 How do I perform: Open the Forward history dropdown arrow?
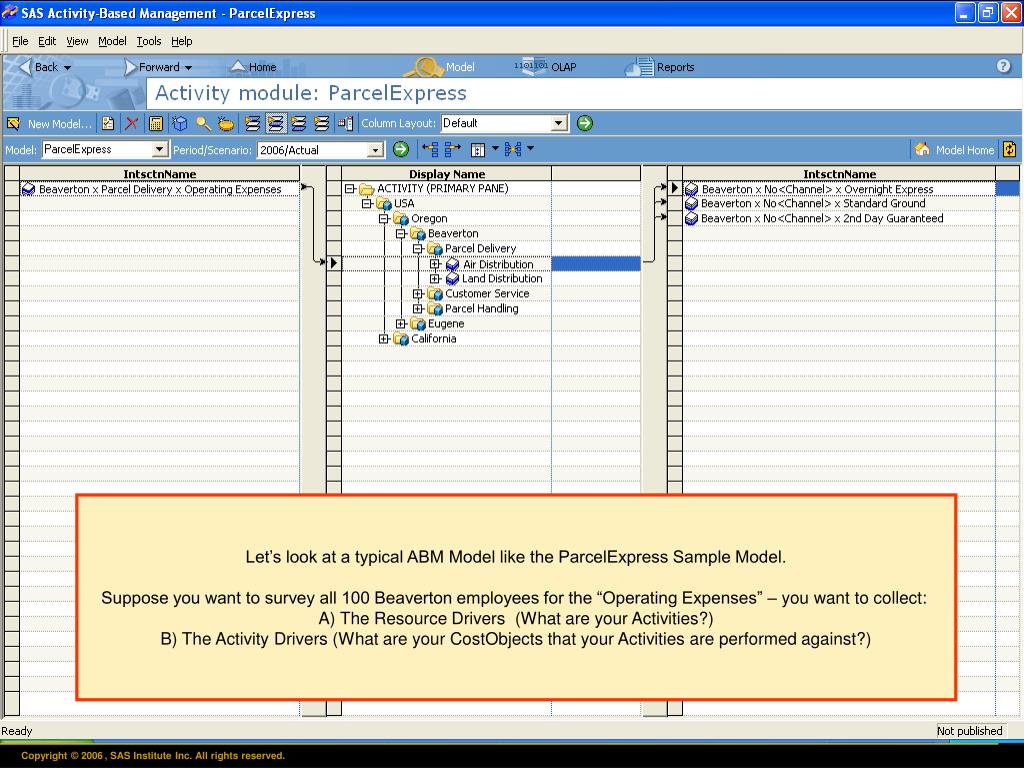[188, 67]
